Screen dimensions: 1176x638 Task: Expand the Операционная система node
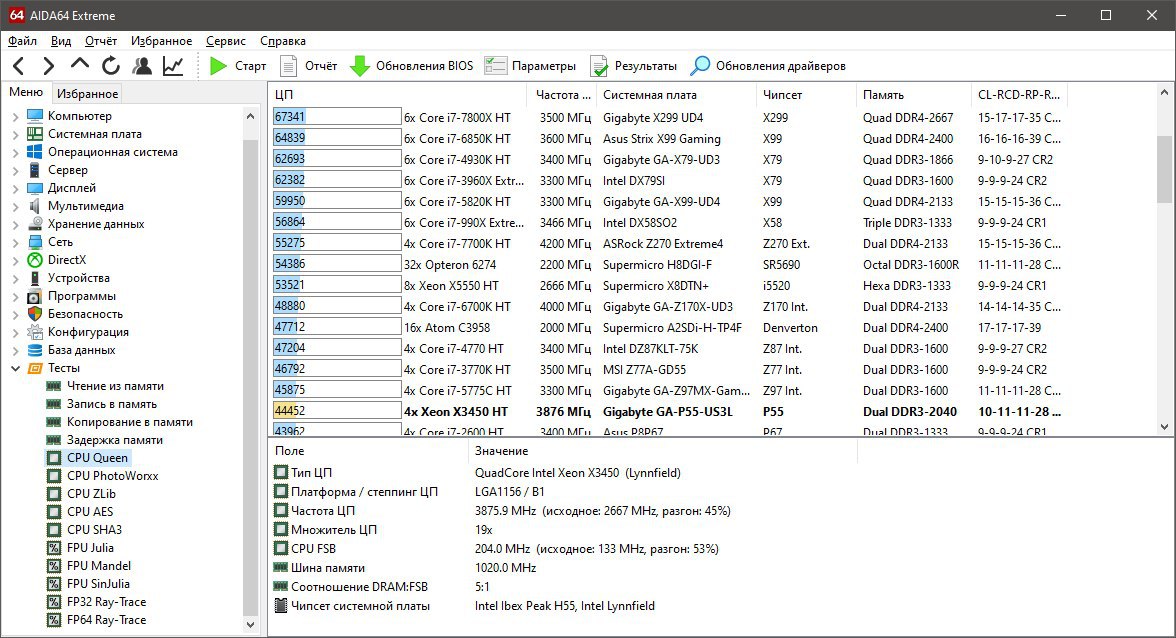click(16, 152)
